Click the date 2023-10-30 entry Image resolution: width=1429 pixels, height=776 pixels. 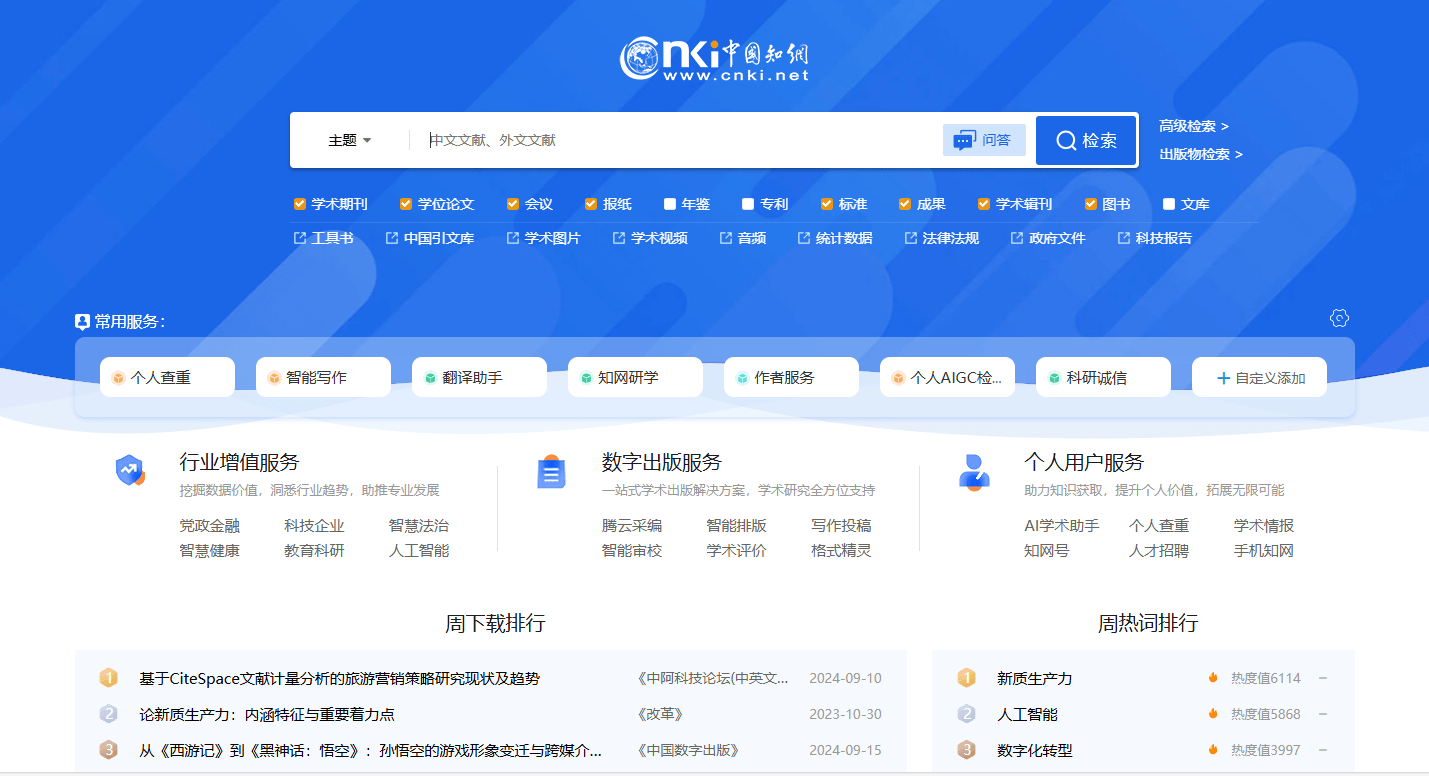point(845,714)
